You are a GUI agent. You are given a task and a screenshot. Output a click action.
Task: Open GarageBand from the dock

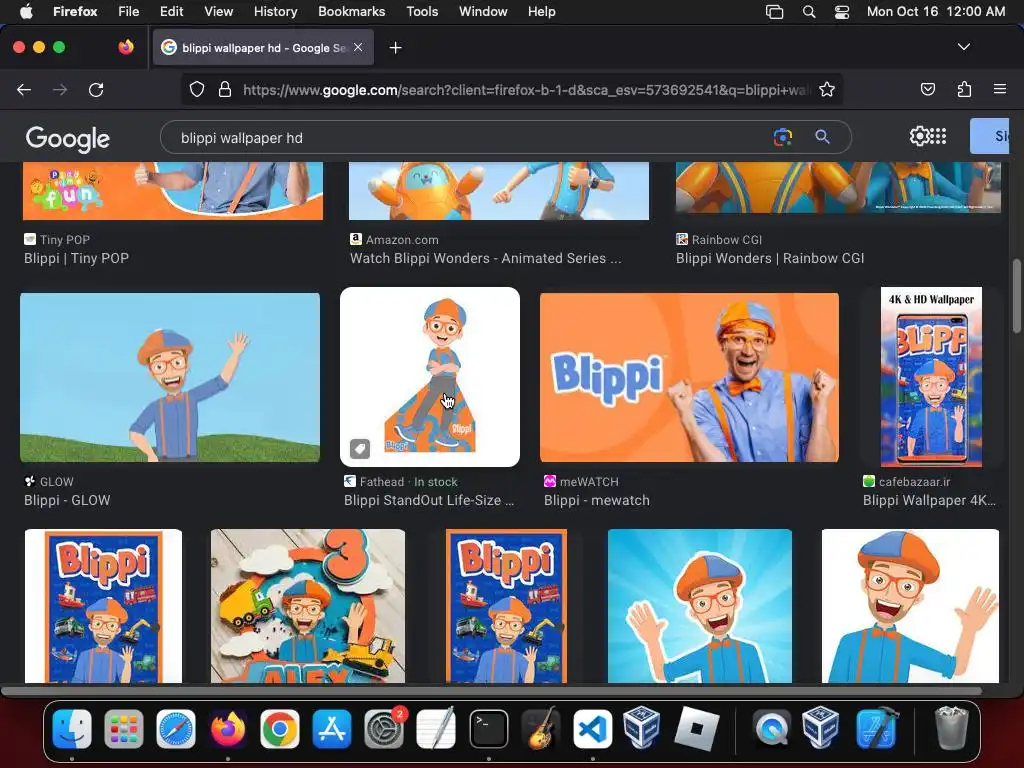(541, 728)
